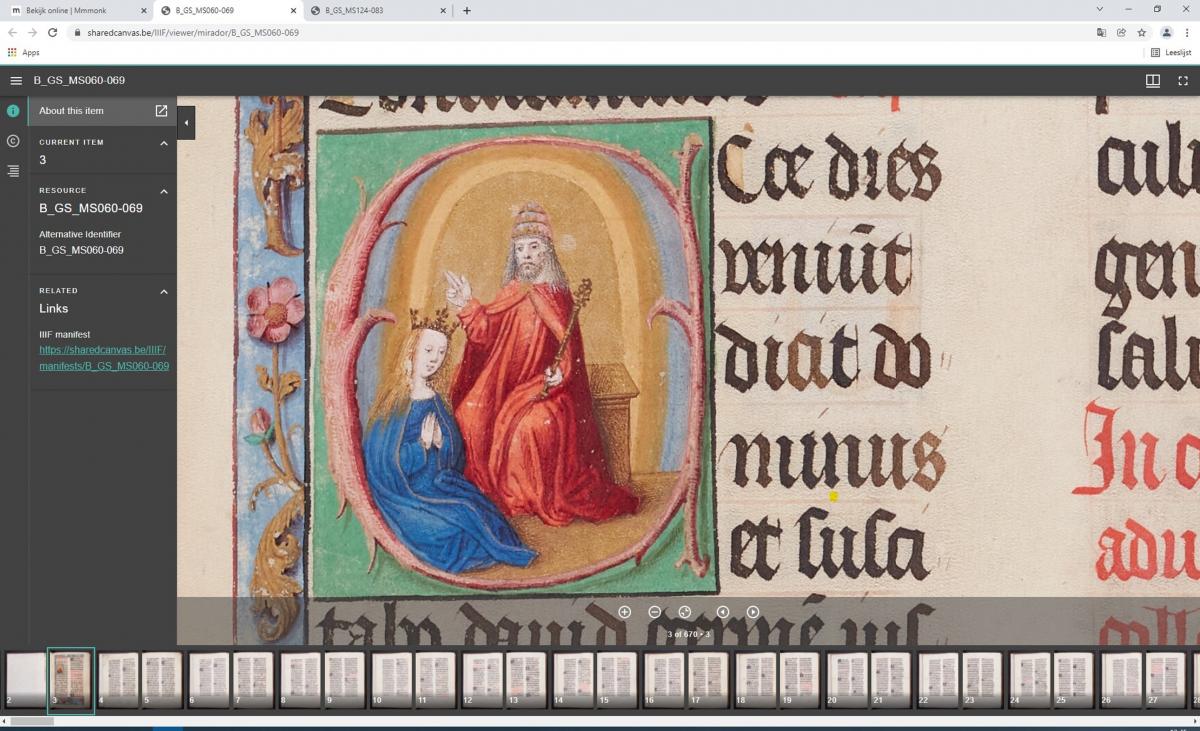Open a new browser tab
The height and width of the screenshot is (731, 1200).
[x=467, y=11]
